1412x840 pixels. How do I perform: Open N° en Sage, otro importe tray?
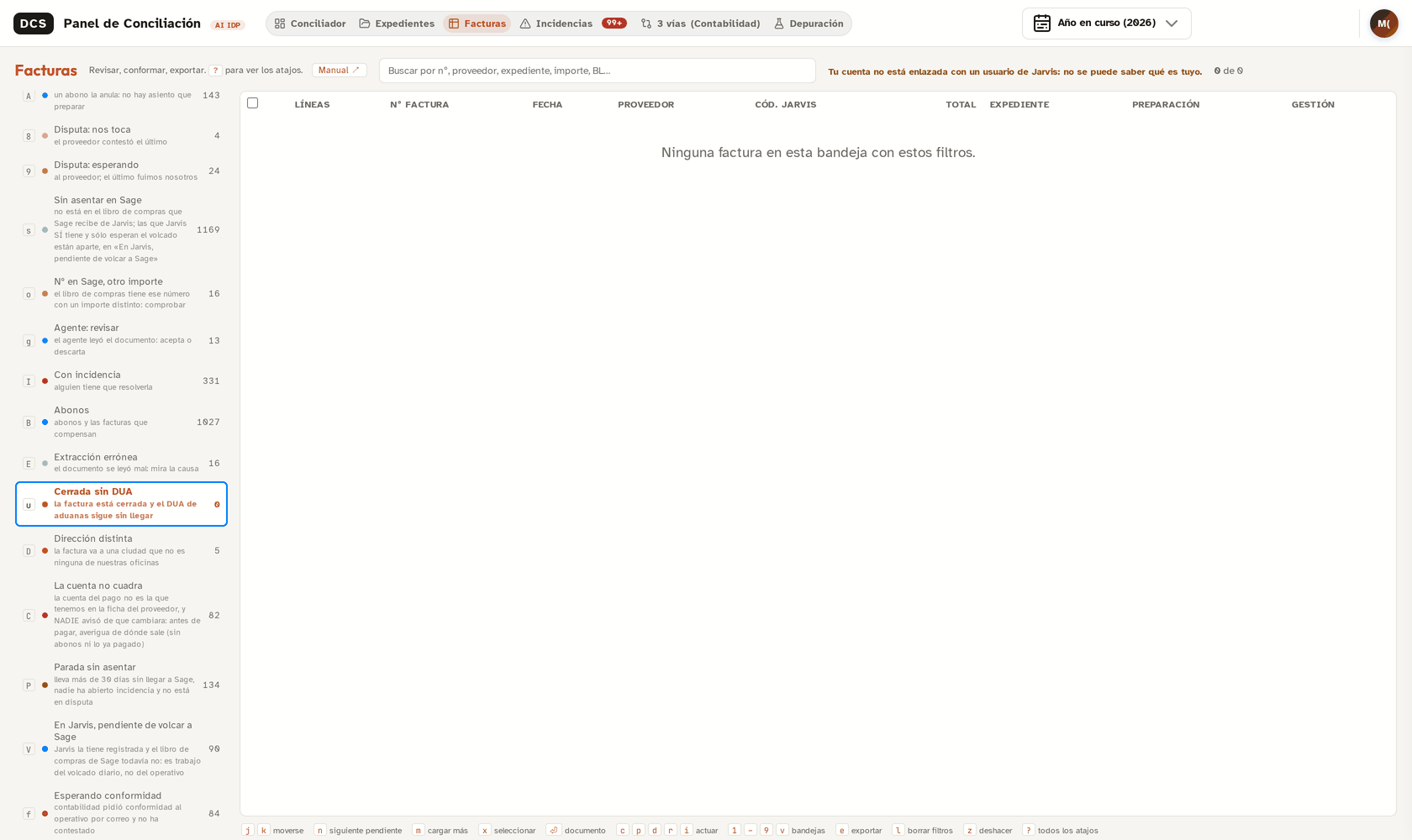(121, 293)
